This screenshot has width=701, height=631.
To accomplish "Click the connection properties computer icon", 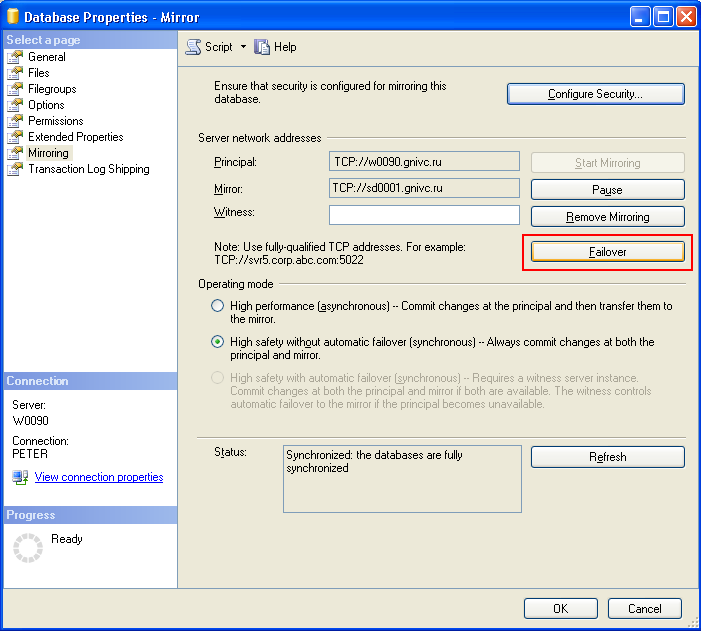I will coord(20,477).
